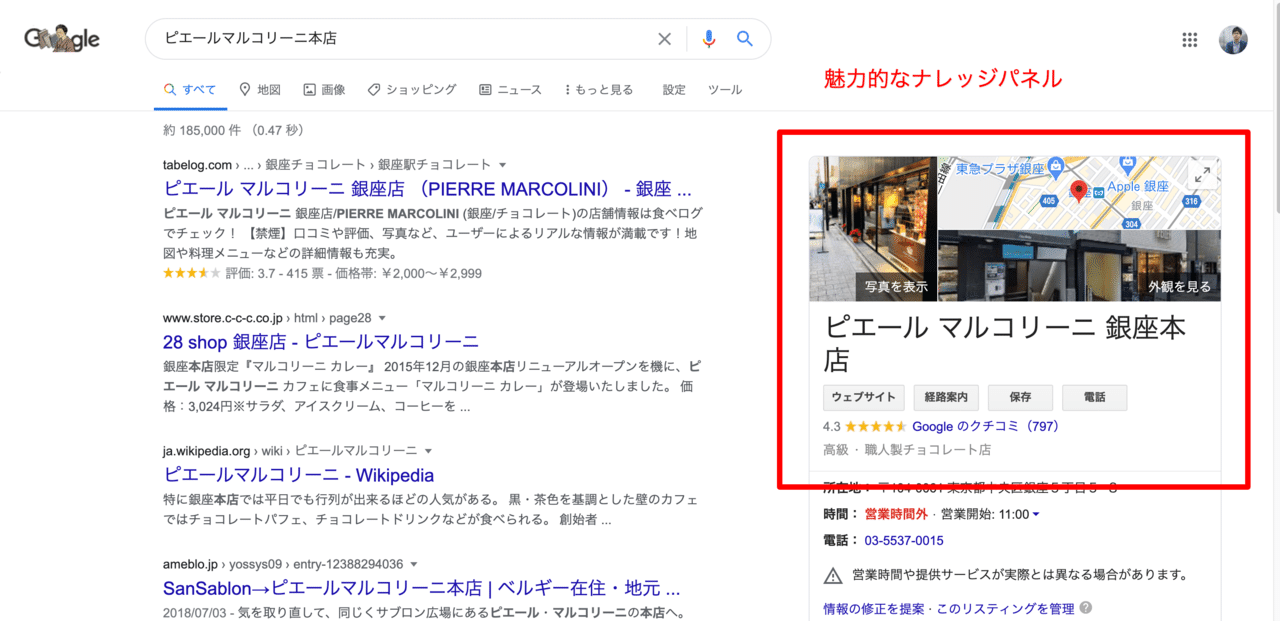
Task: Open 外観を見る street view thumbnail
Action: point(1080,266)
